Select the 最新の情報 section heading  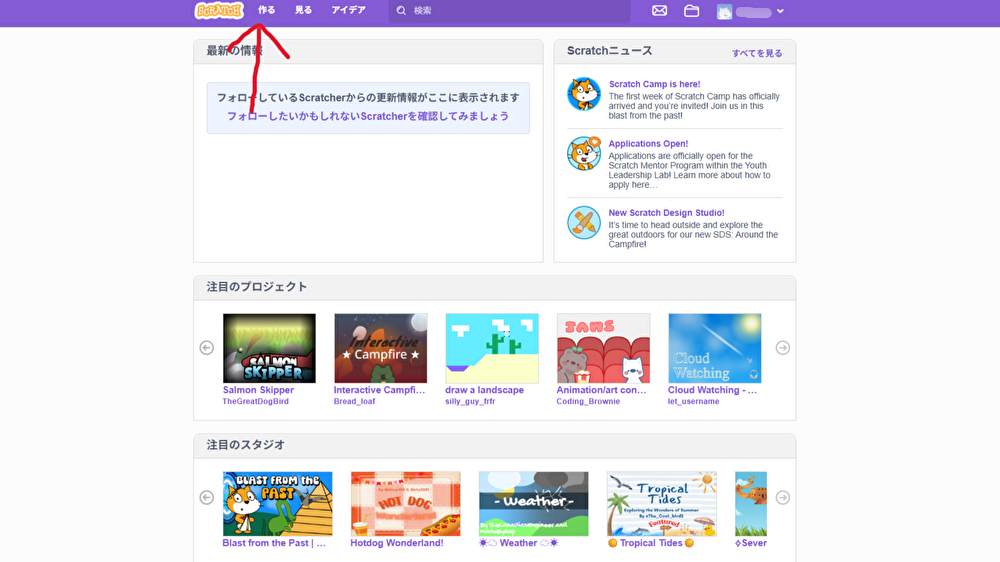pos(234,51)
